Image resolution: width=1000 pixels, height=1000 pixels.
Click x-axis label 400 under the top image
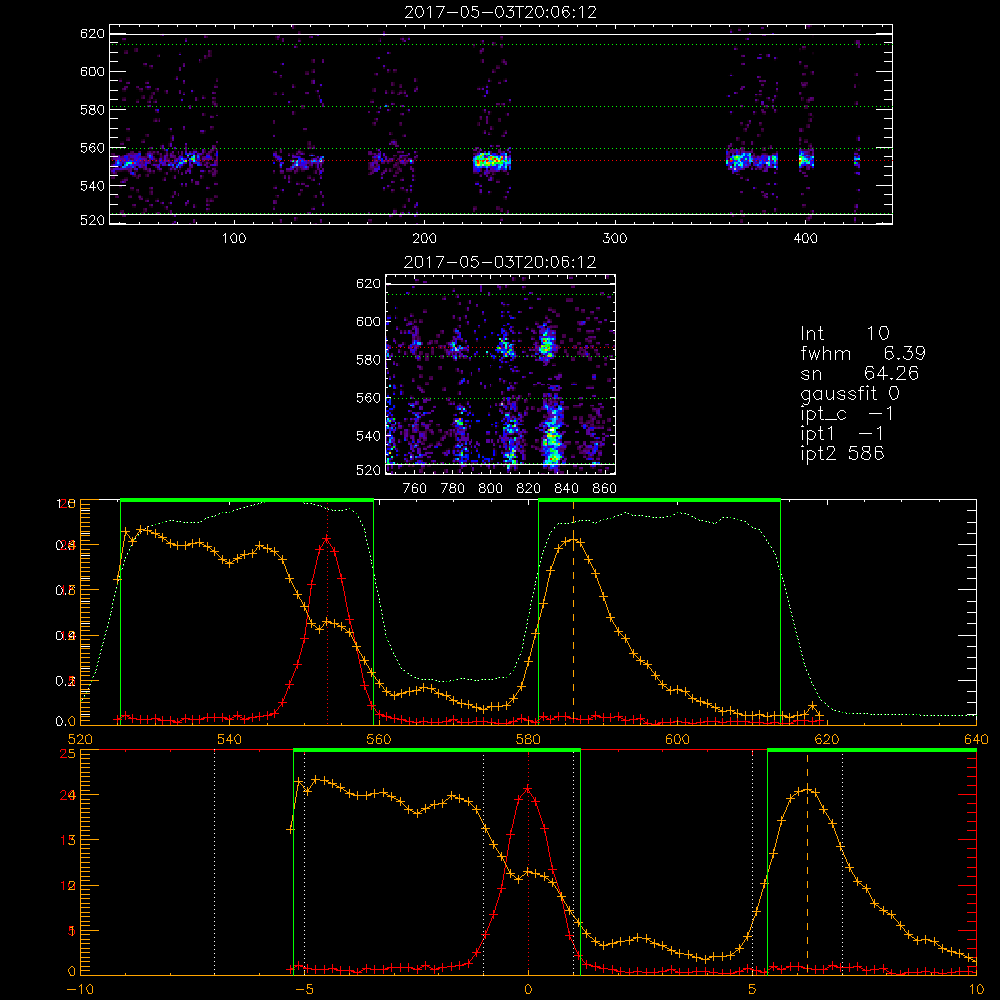click(x=805, y=239)
